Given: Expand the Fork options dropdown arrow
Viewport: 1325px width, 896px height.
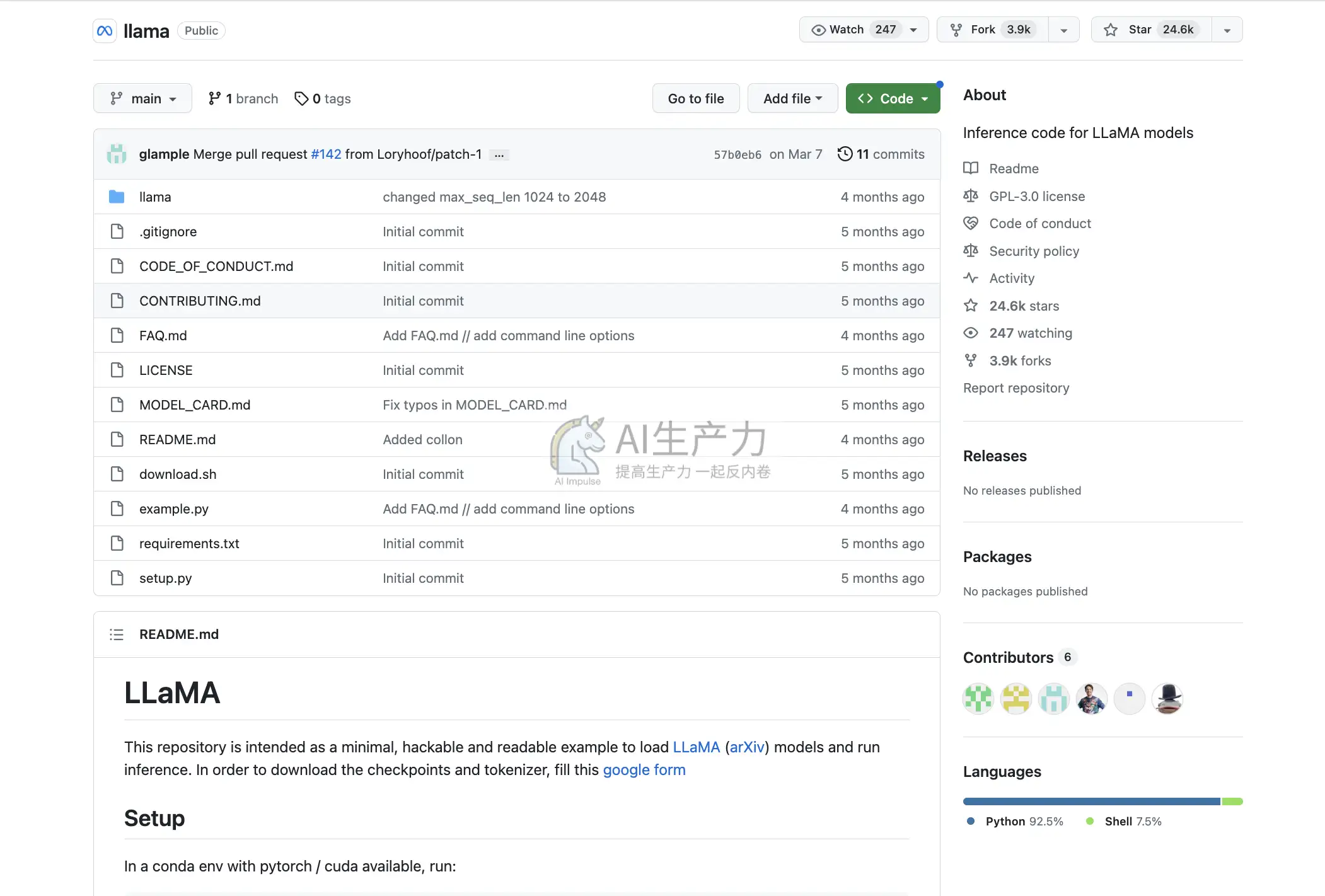Looking at the screenshot, I should click(x=1064, y=30).
